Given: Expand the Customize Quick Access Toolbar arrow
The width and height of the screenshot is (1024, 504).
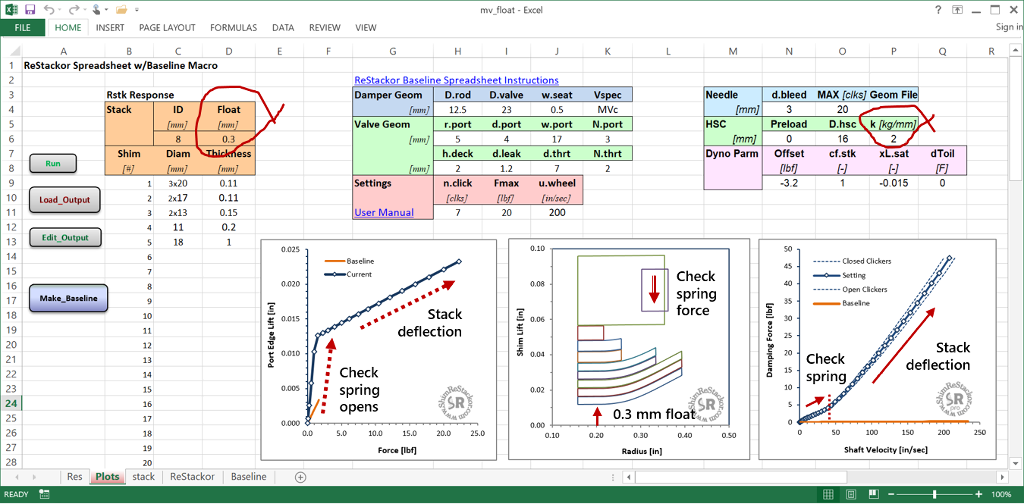Looking at the screenshot, I should (137, 10).
